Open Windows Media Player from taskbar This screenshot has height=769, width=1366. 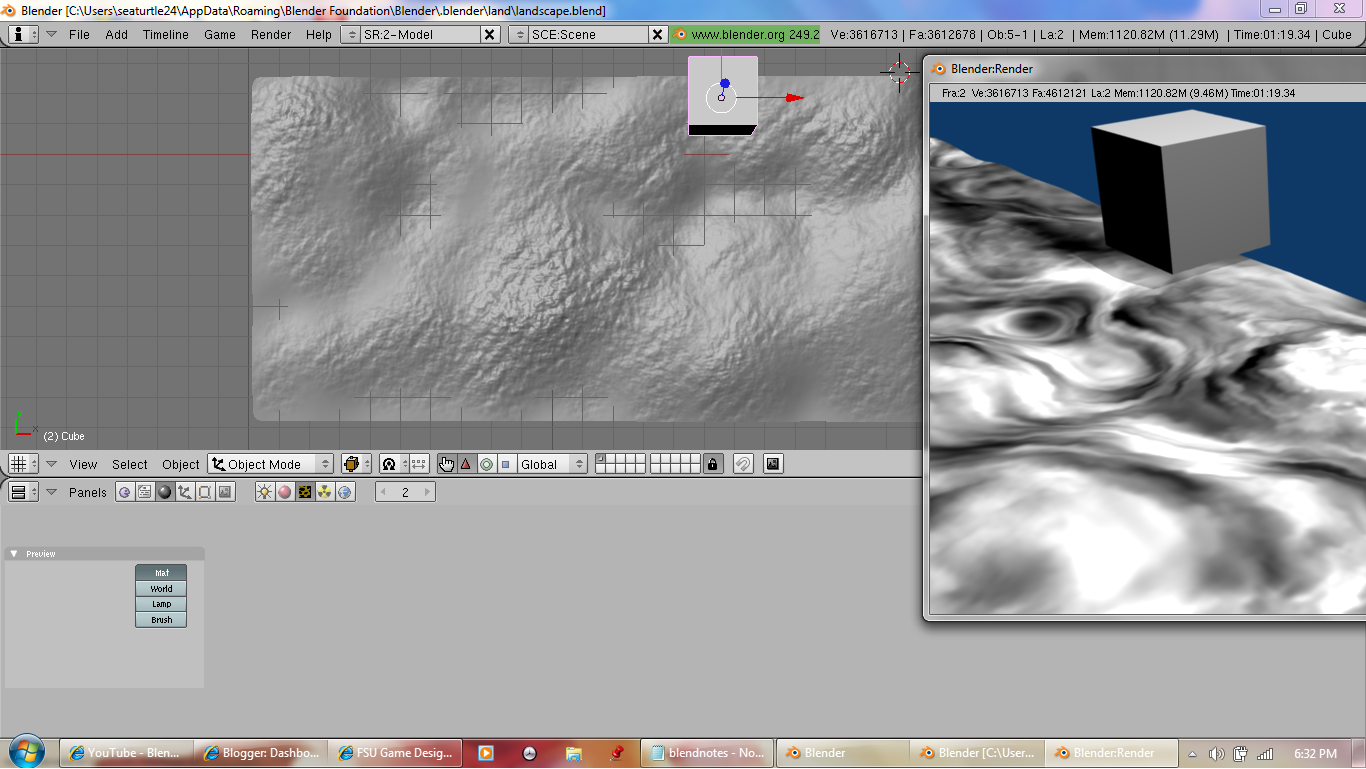(485, 753)
